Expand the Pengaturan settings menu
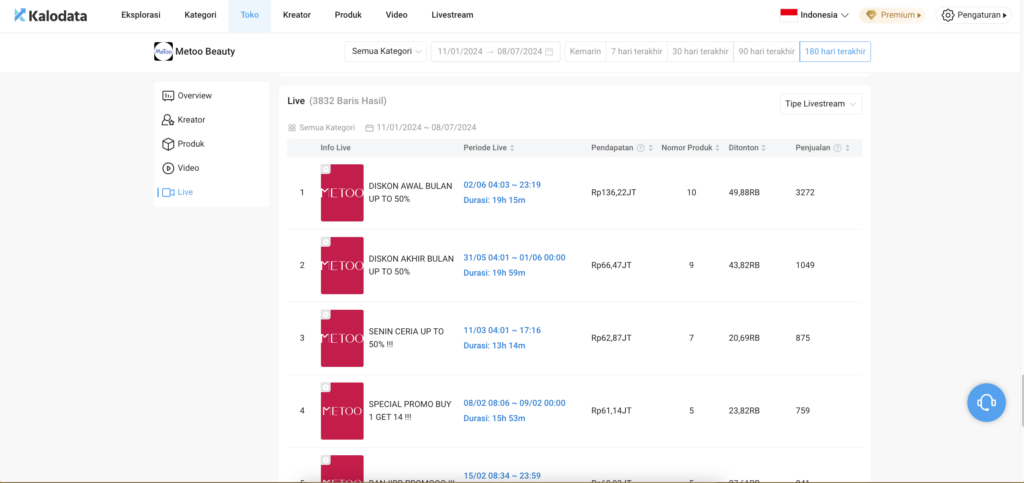Viewport: 1024px width, 483px height. (x=973, y=15)
